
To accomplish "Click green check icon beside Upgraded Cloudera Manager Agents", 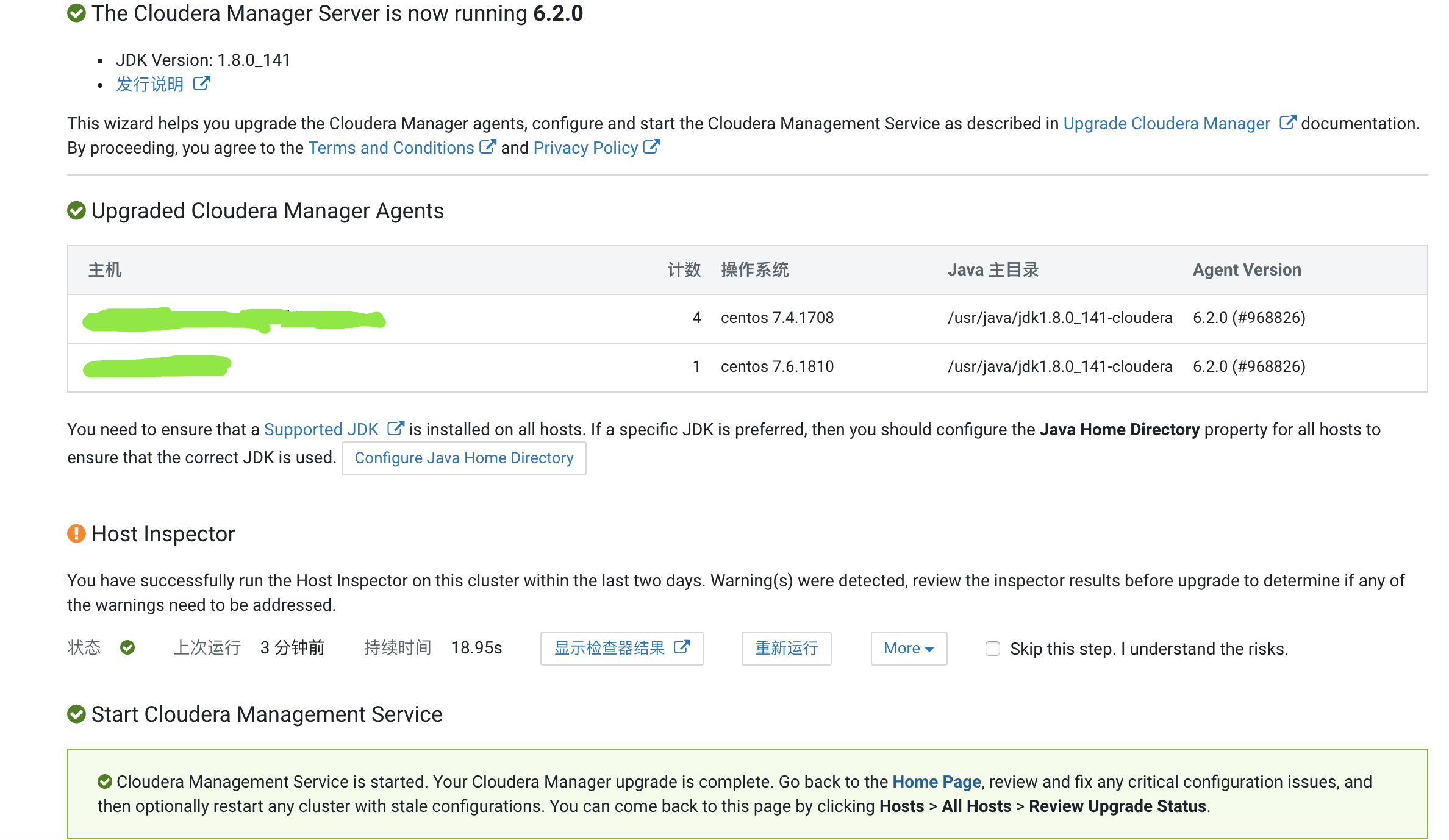I will (x=76, y=210).
